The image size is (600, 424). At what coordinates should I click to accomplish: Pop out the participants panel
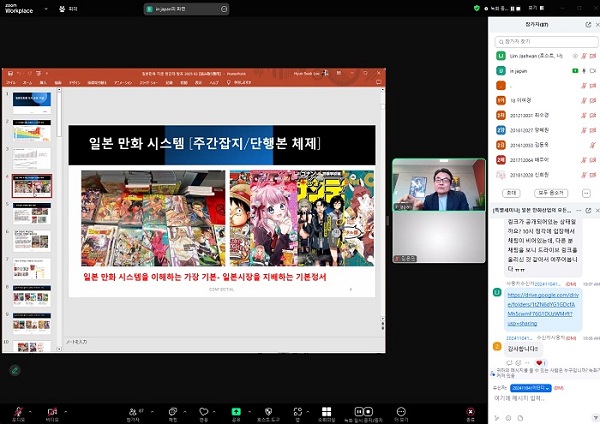point(588,24)
